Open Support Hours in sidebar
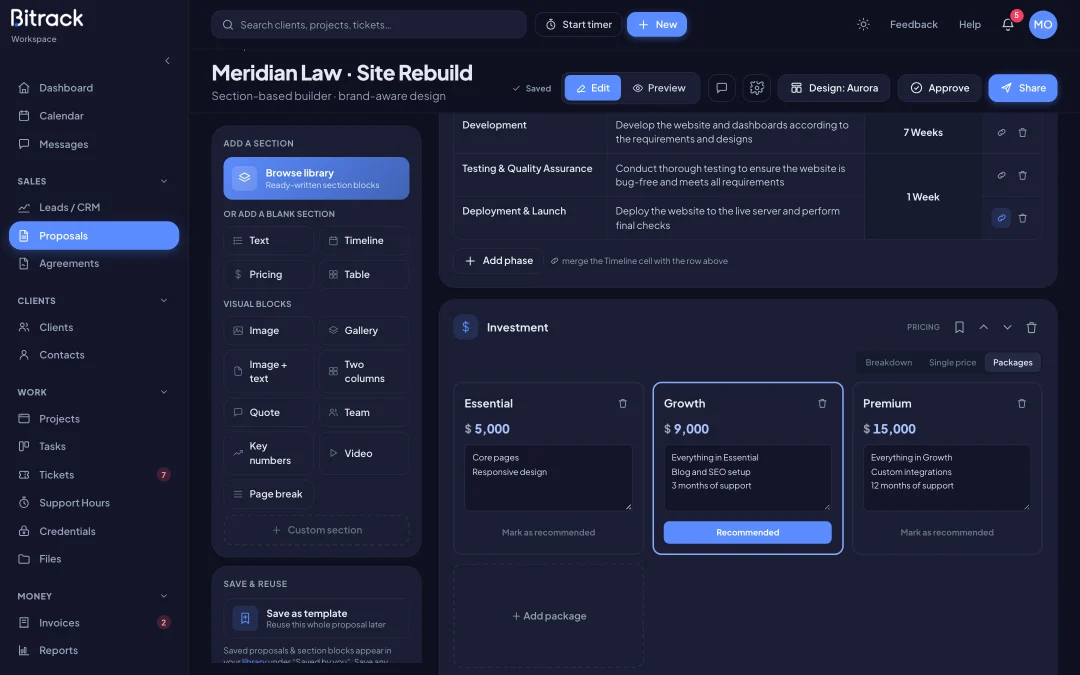This screenshot has height=675, width=1080. click(94, 503)
